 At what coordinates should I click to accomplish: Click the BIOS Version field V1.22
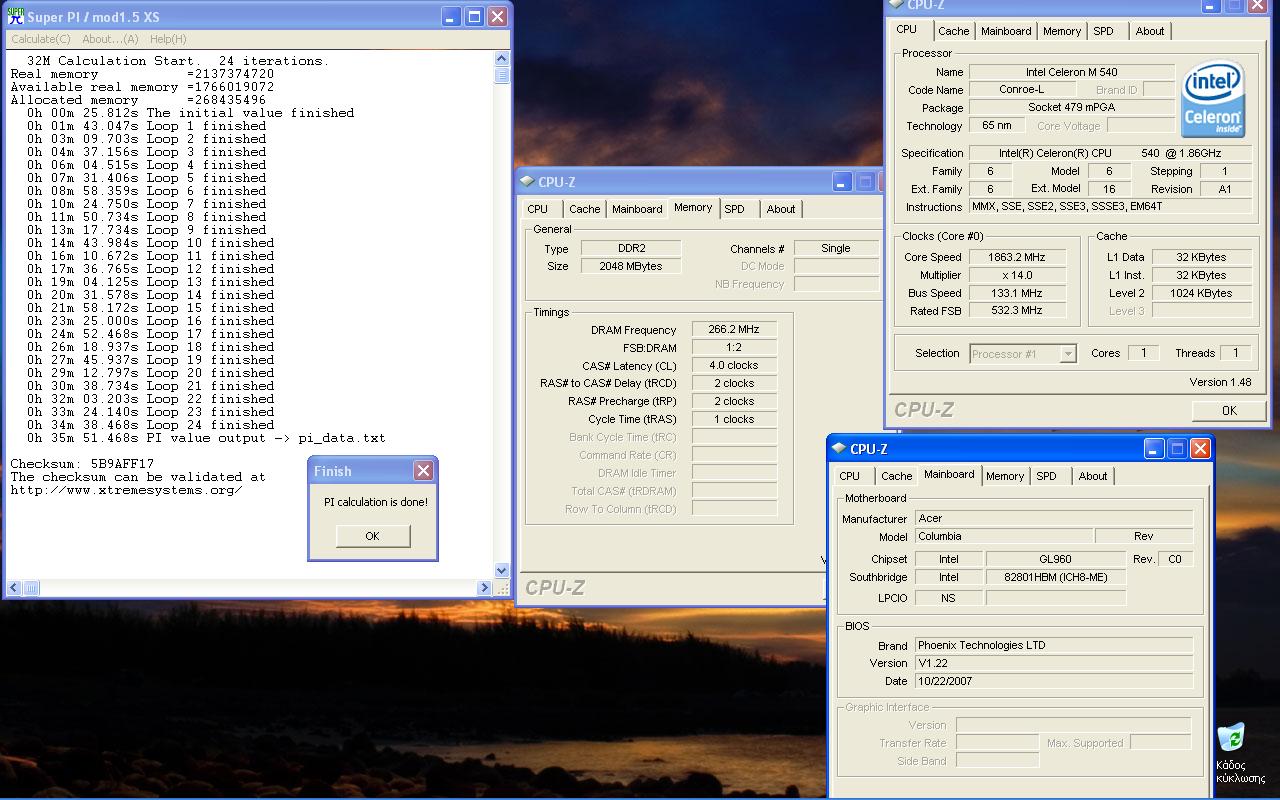tap(1054, 663)
